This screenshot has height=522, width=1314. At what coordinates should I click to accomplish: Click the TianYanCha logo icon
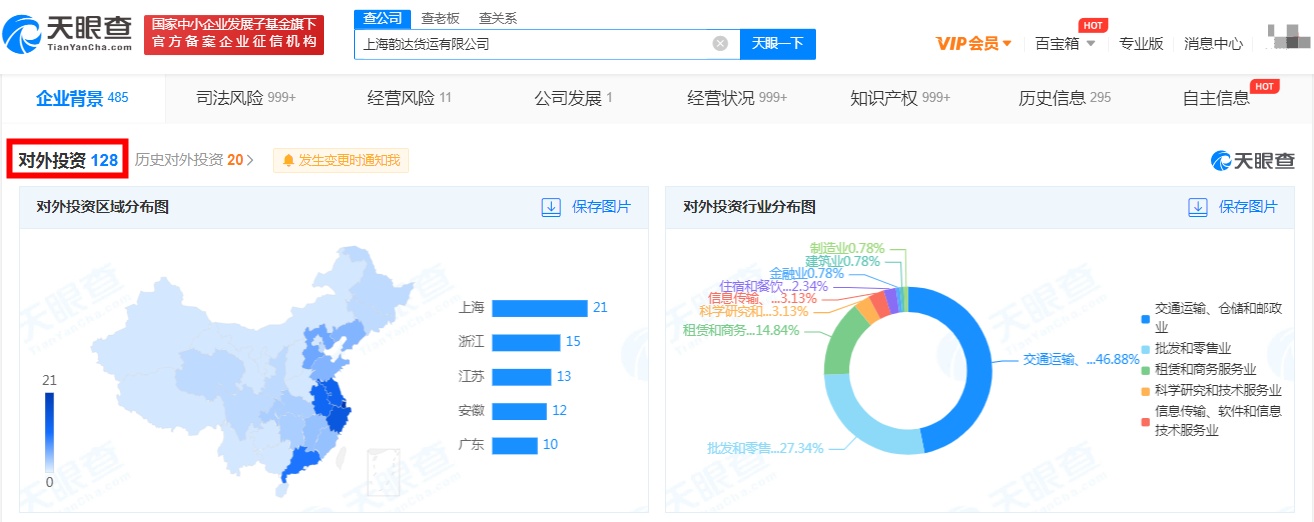tap(22, 35)
